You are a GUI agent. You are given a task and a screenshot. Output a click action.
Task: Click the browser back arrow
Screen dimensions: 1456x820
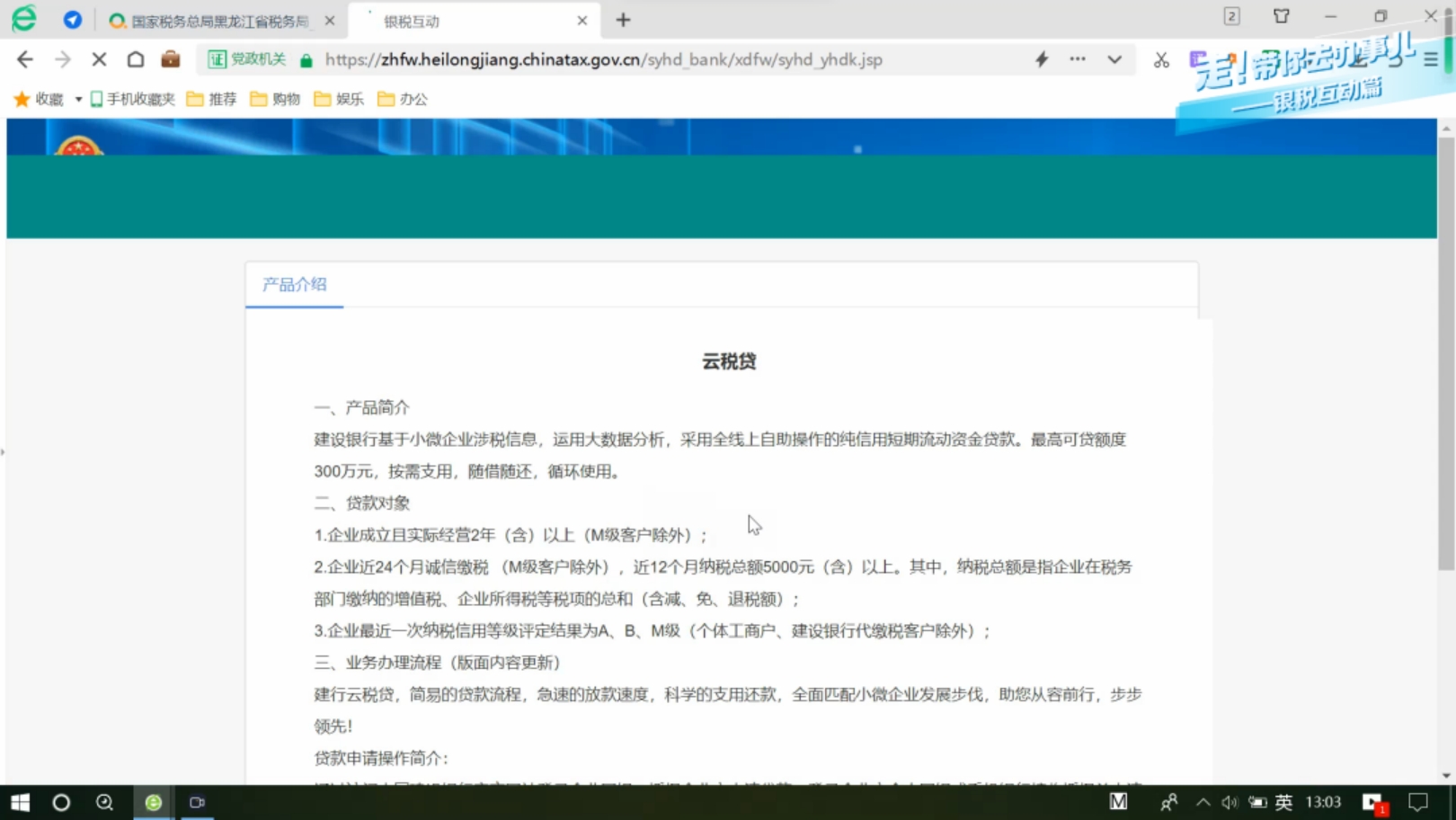25,59
